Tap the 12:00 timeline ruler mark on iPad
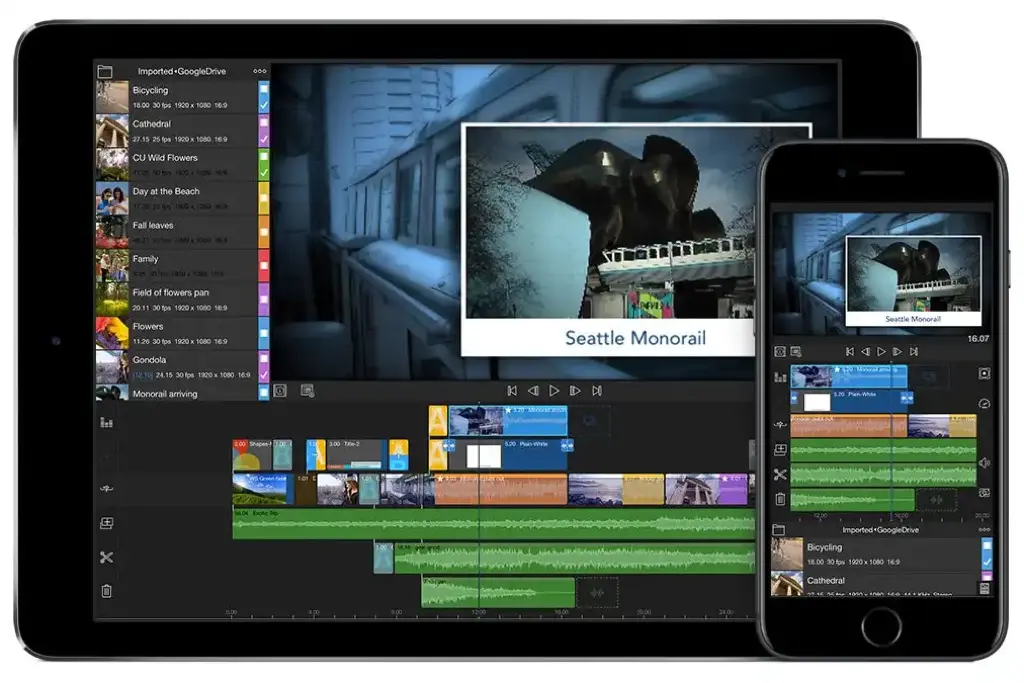This screenshot has width=1024, height=683. click(x=479, y=612)
